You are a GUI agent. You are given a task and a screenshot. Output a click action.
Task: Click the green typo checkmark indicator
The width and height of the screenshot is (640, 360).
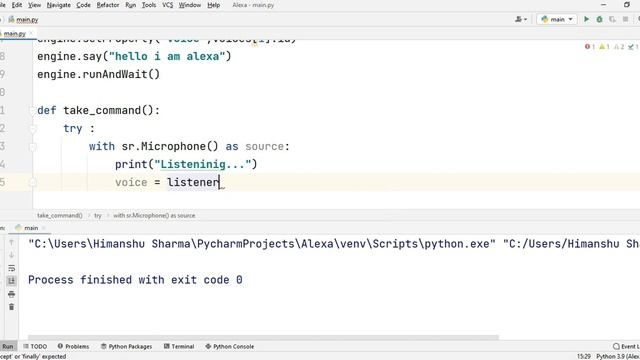coord(633,47)
